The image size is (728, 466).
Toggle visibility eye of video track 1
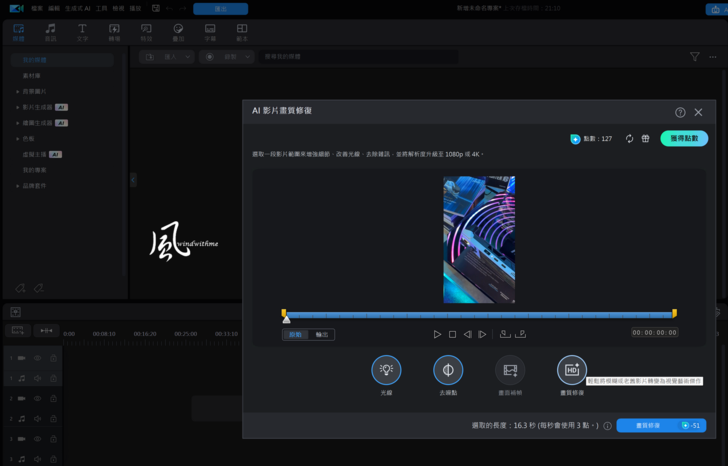(38, 358)
